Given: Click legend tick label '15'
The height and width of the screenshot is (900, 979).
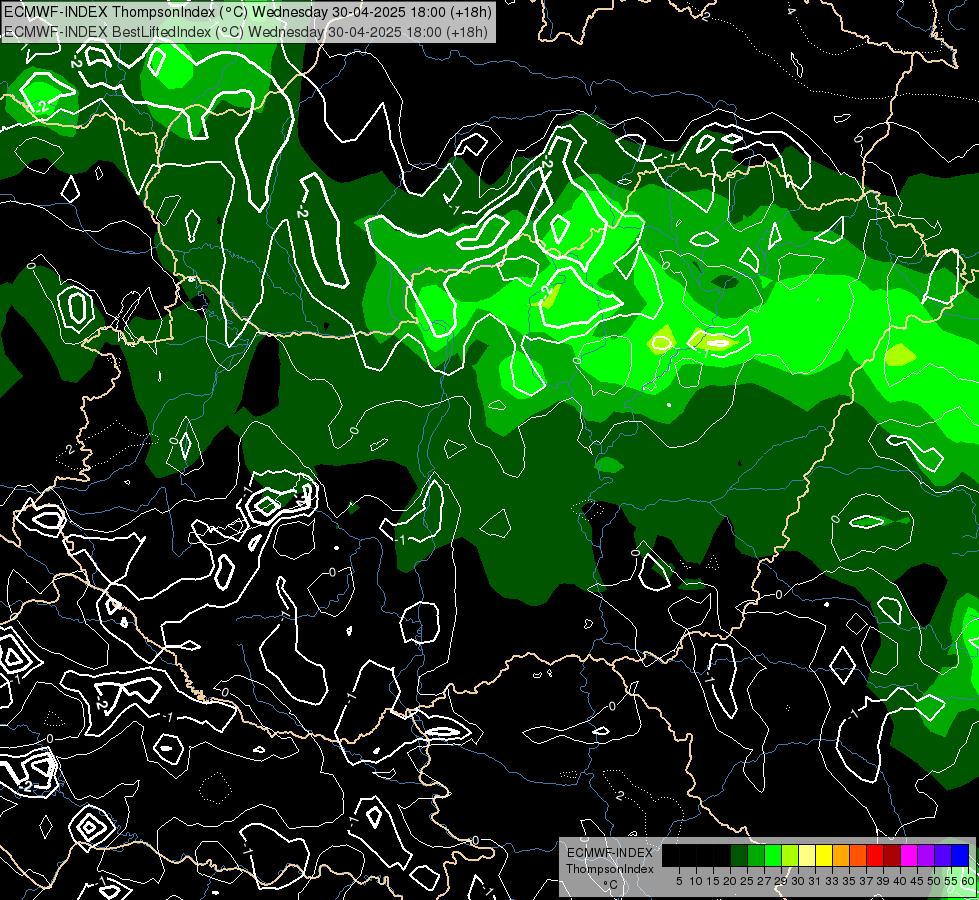Looking at the screenshot, I should (x=713, y=881).
